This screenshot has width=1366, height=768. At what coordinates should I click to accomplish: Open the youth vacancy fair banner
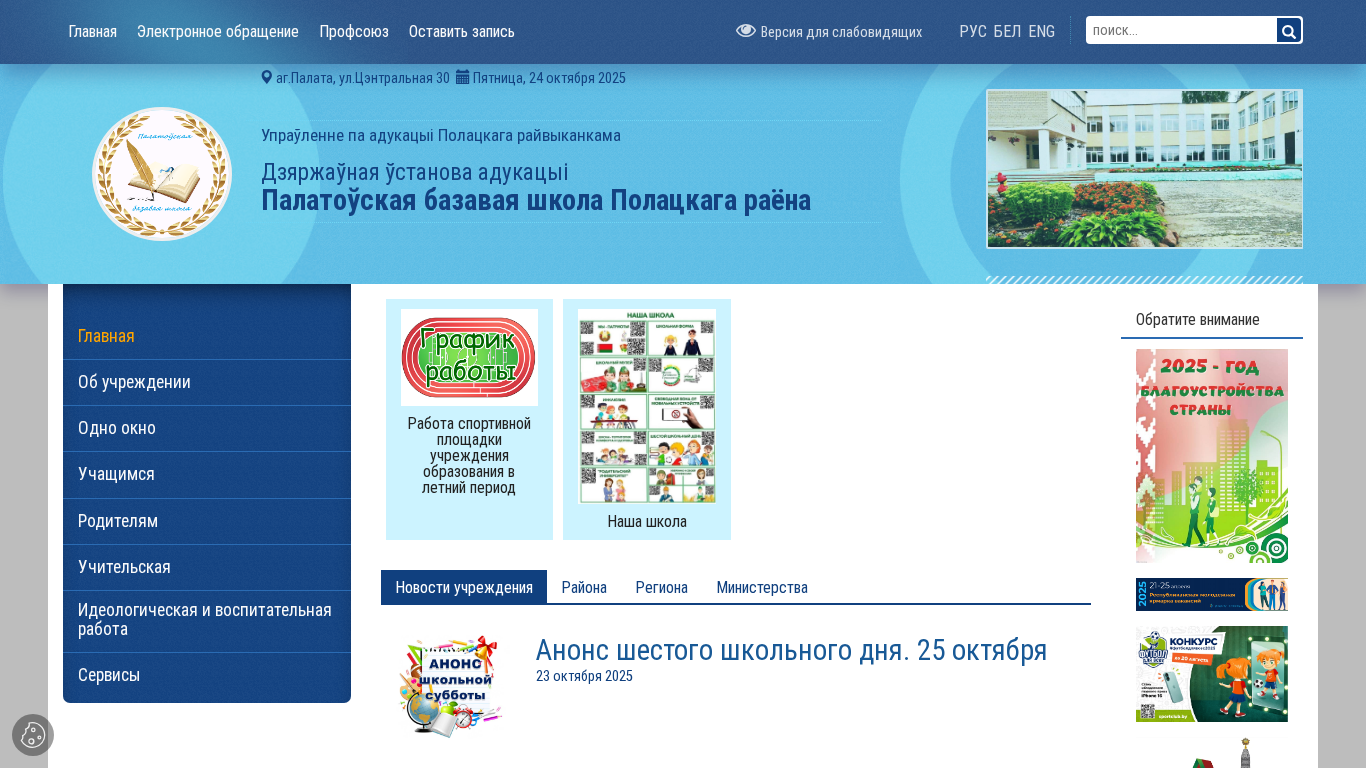pos(1212,594)
